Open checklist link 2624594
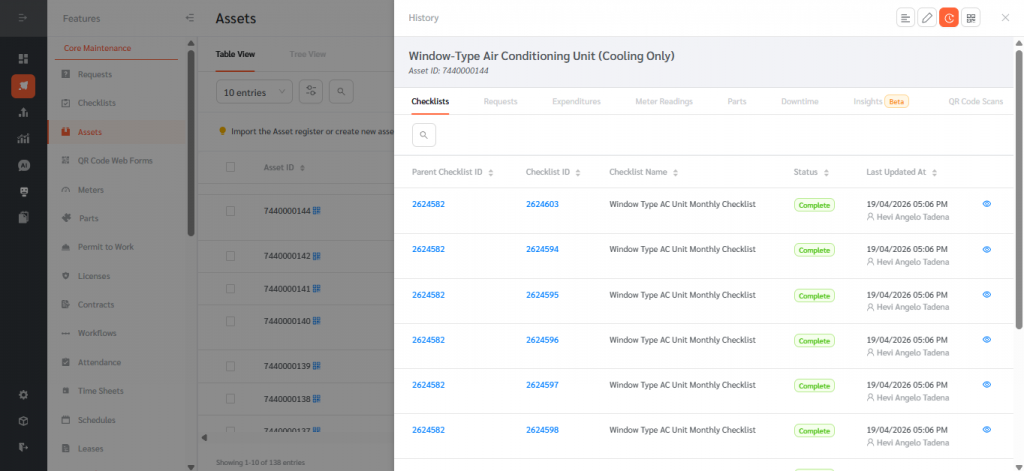This screenshot has width=1024, height=471. click(x=542, y=249)
